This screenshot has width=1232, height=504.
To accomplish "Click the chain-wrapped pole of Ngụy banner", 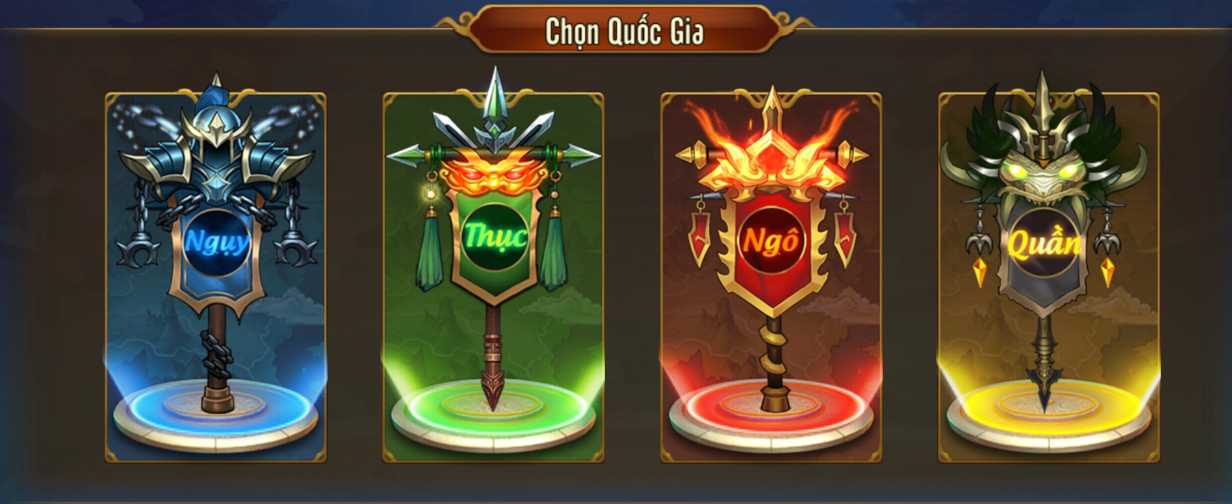I will [216, 358].
